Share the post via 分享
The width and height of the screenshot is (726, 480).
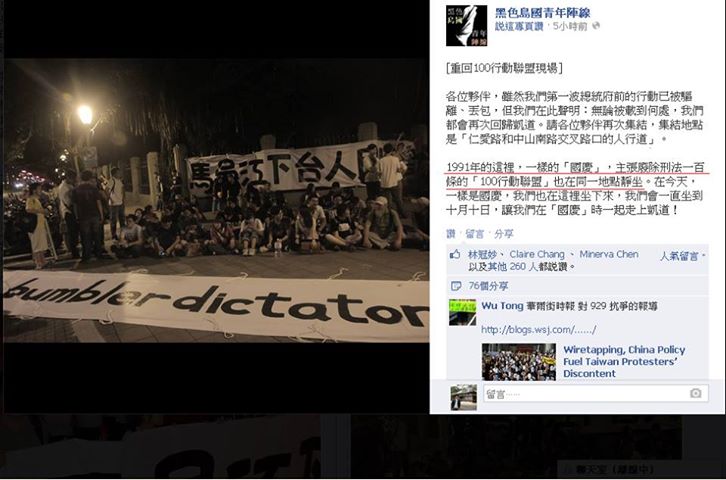[x=504, y=234]
